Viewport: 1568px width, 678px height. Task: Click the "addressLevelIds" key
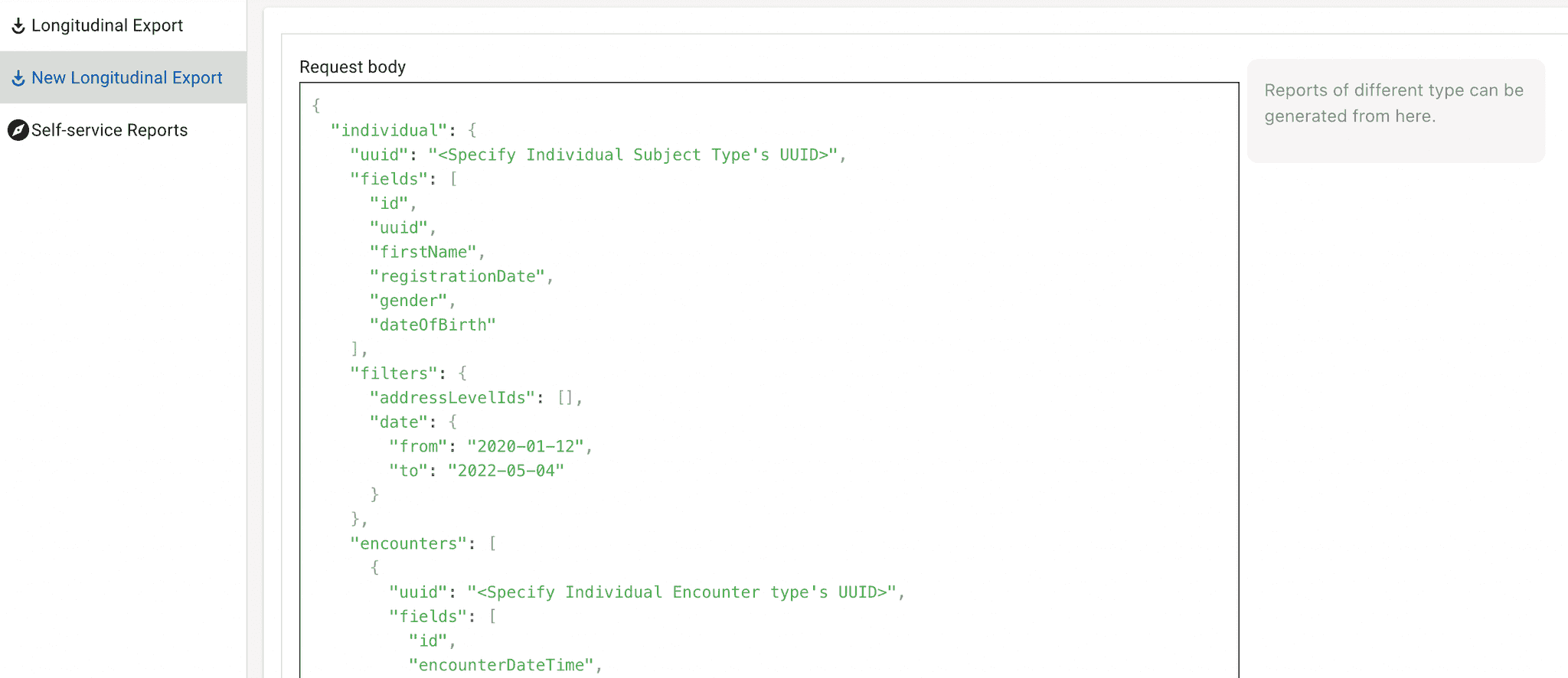pos(452,398)
